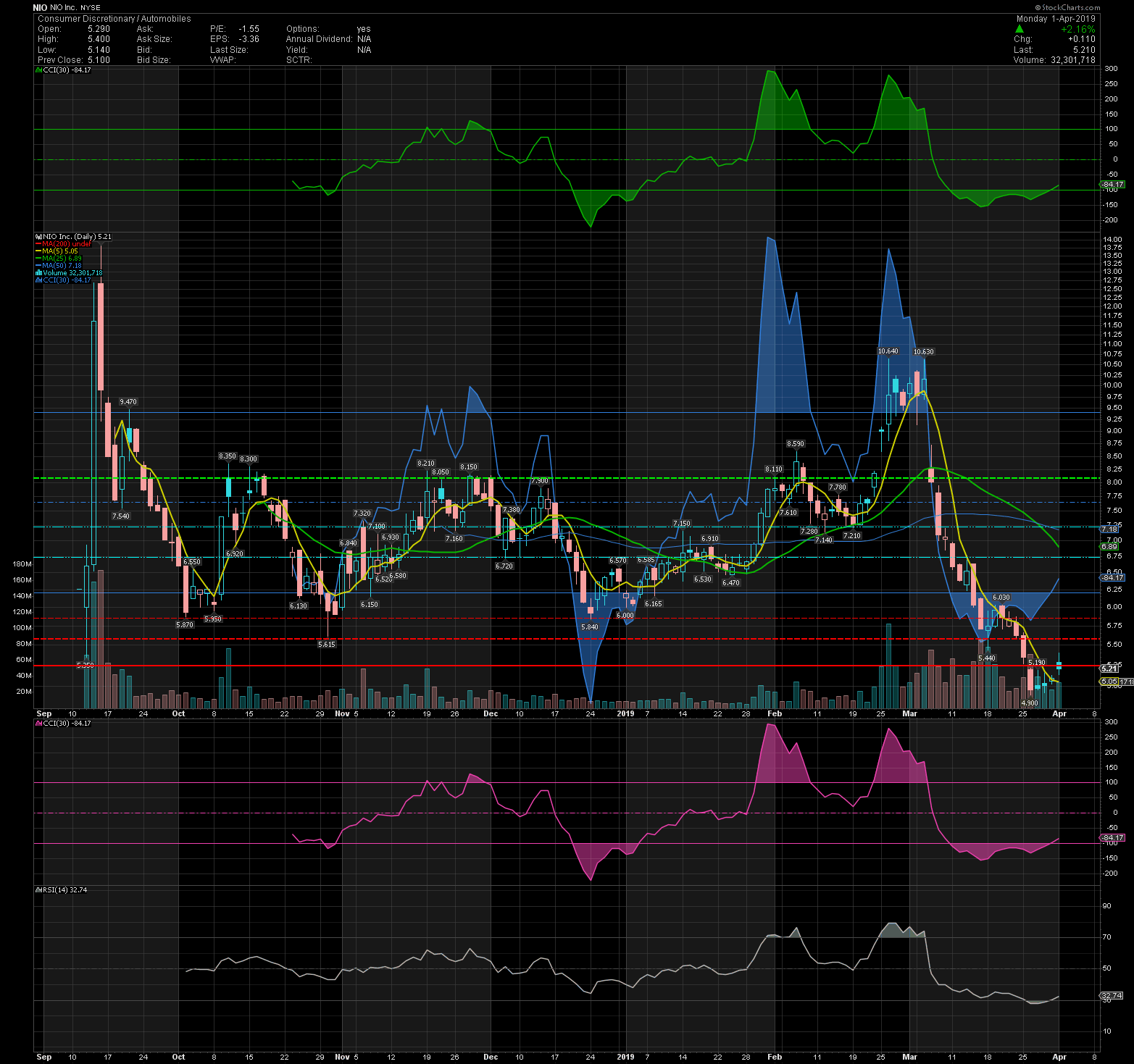Image resolution: width=1134 pixels, height=1064 pixels.
Task: Click the volume bars icon in price legend
Action: 39,273
